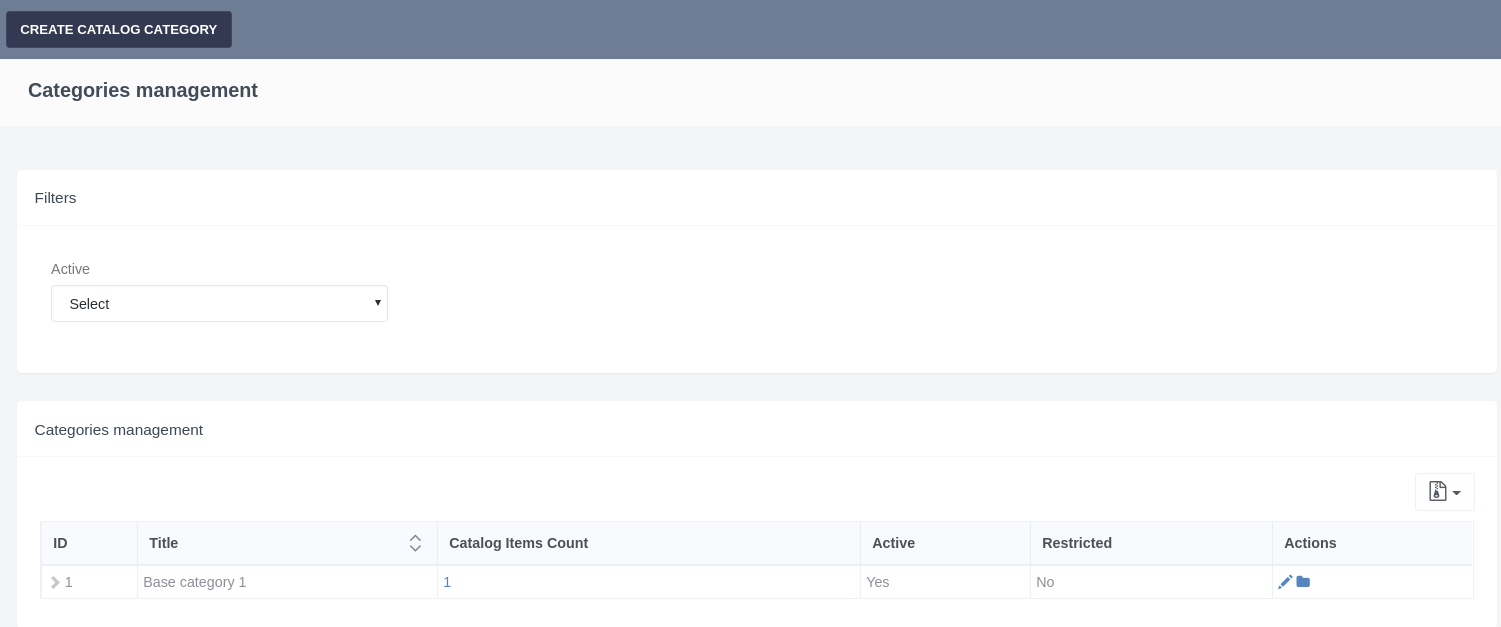Viewport: 1501px width, 627px height.
Task: Expand row 1 with the chevron arrow
Action: coord(55,582)
